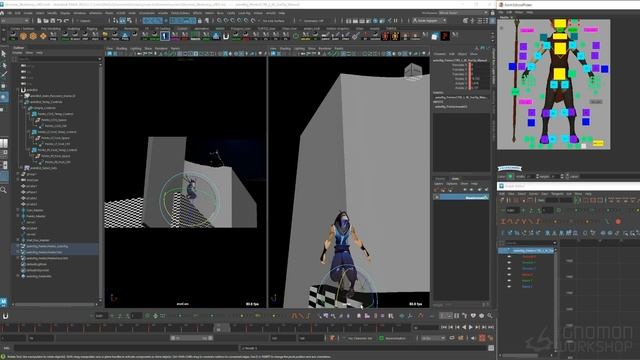
Task: Switch to the Anim tab in layer editor
Action: (455, 179)
